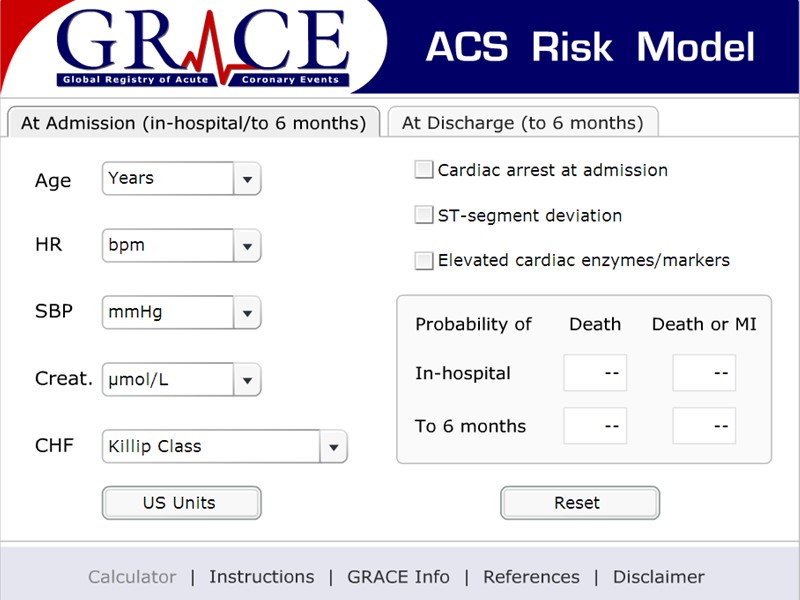This screenshot has height=600, width=800.
Task: Click In-hospital Death probability field
Action: coord(595,373)
